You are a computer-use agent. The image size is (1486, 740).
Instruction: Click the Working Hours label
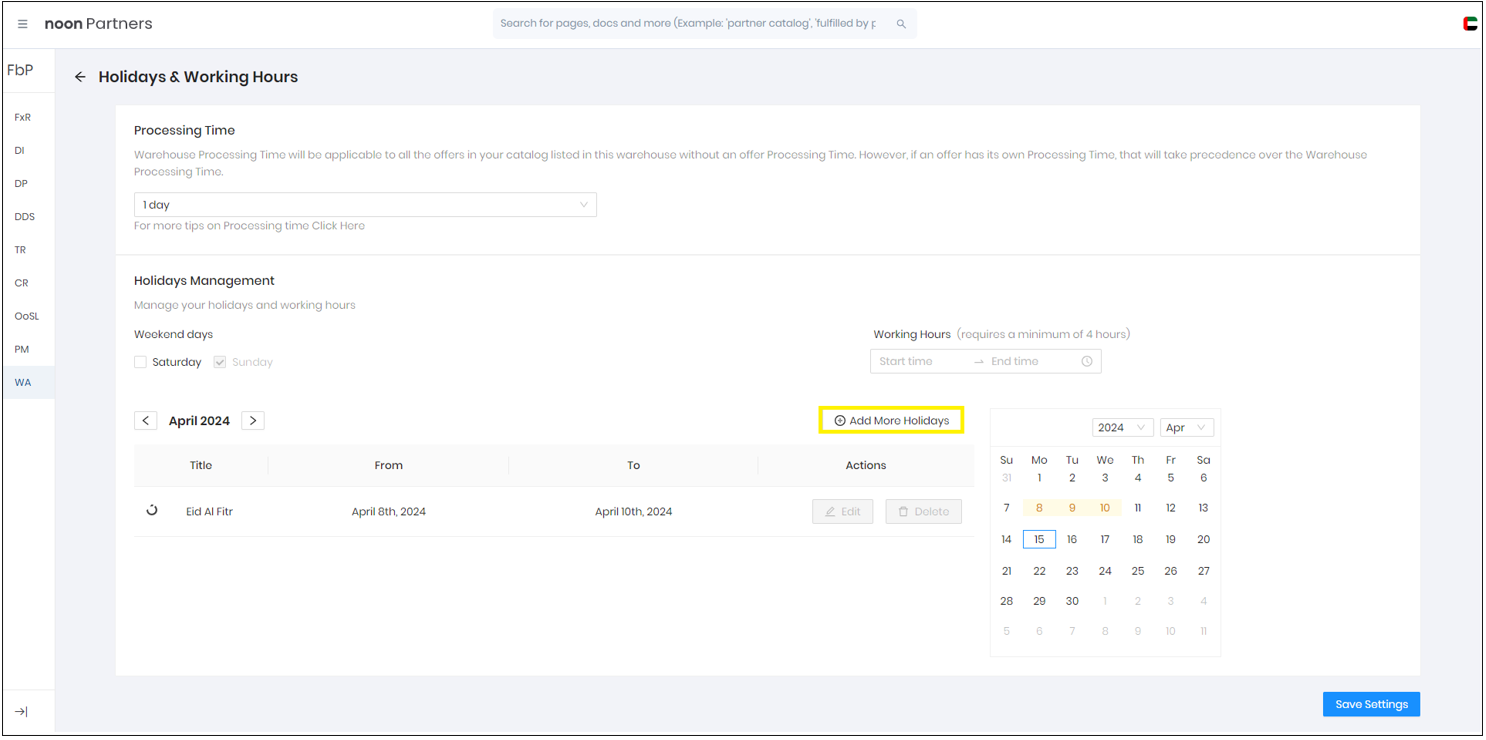pos(912,334)
